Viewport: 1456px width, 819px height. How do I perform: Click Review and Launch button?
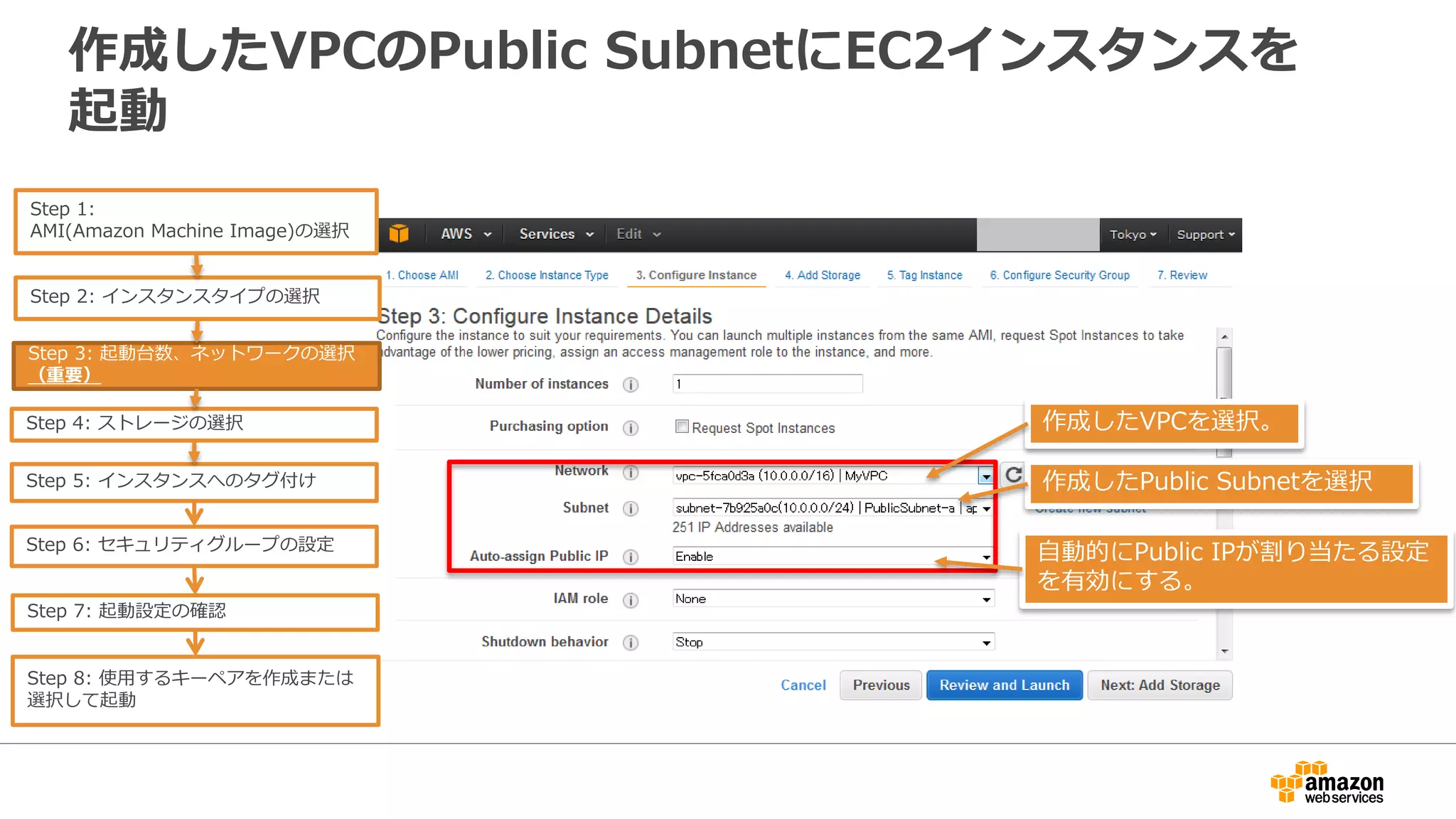point(1005,685)
